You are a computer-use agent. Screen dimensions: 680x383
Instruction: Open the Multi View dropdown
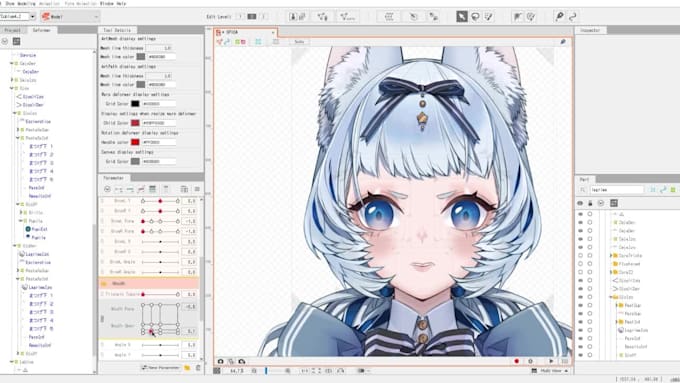tap(550, 371)
